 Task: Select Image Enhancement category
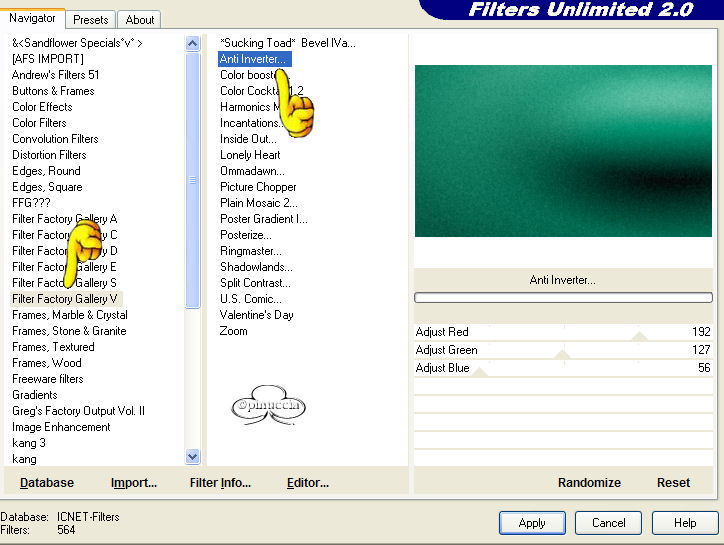click(x=61, y=427)
